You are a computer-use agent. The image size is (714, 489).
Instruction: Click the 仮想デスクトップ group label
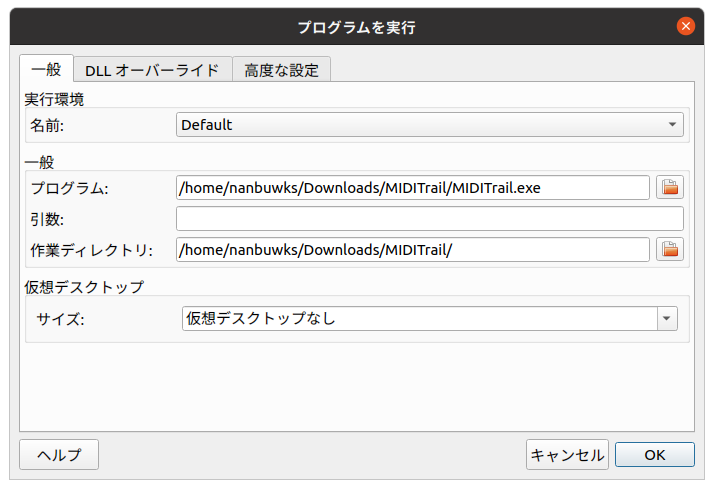pos(84,287)
